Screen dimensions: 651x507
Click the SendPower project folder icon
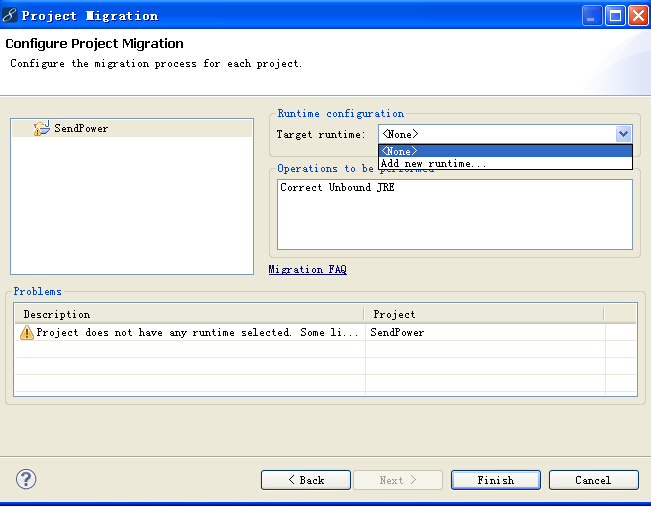tap(41, 128)
